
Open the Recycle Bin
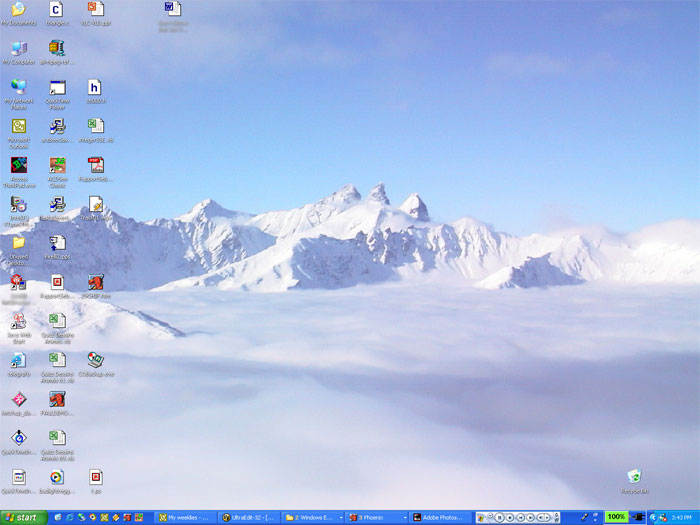[x=634, y=477]
